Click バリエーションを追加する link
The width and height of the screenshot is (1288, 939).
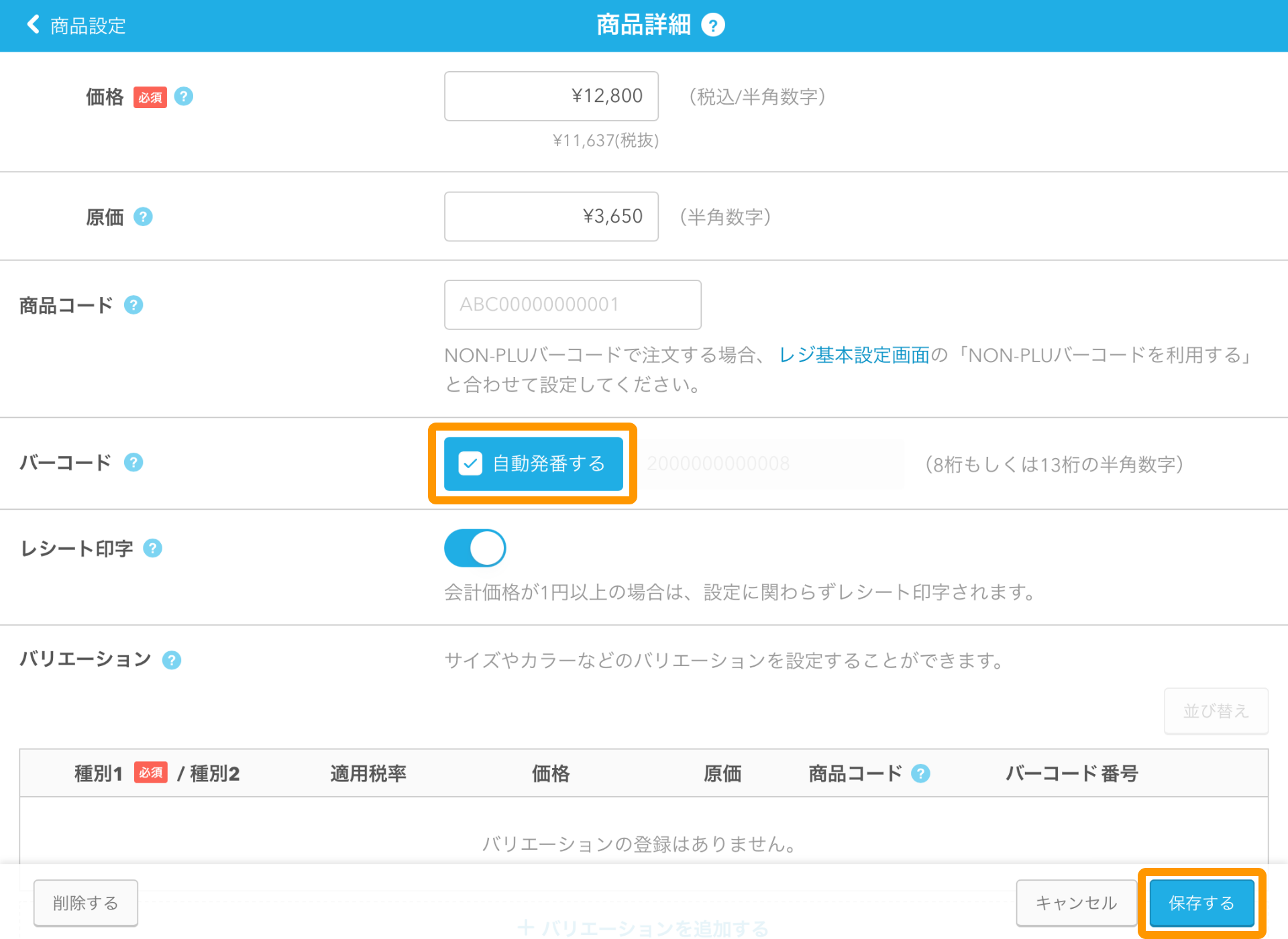(x=643, y=928)
